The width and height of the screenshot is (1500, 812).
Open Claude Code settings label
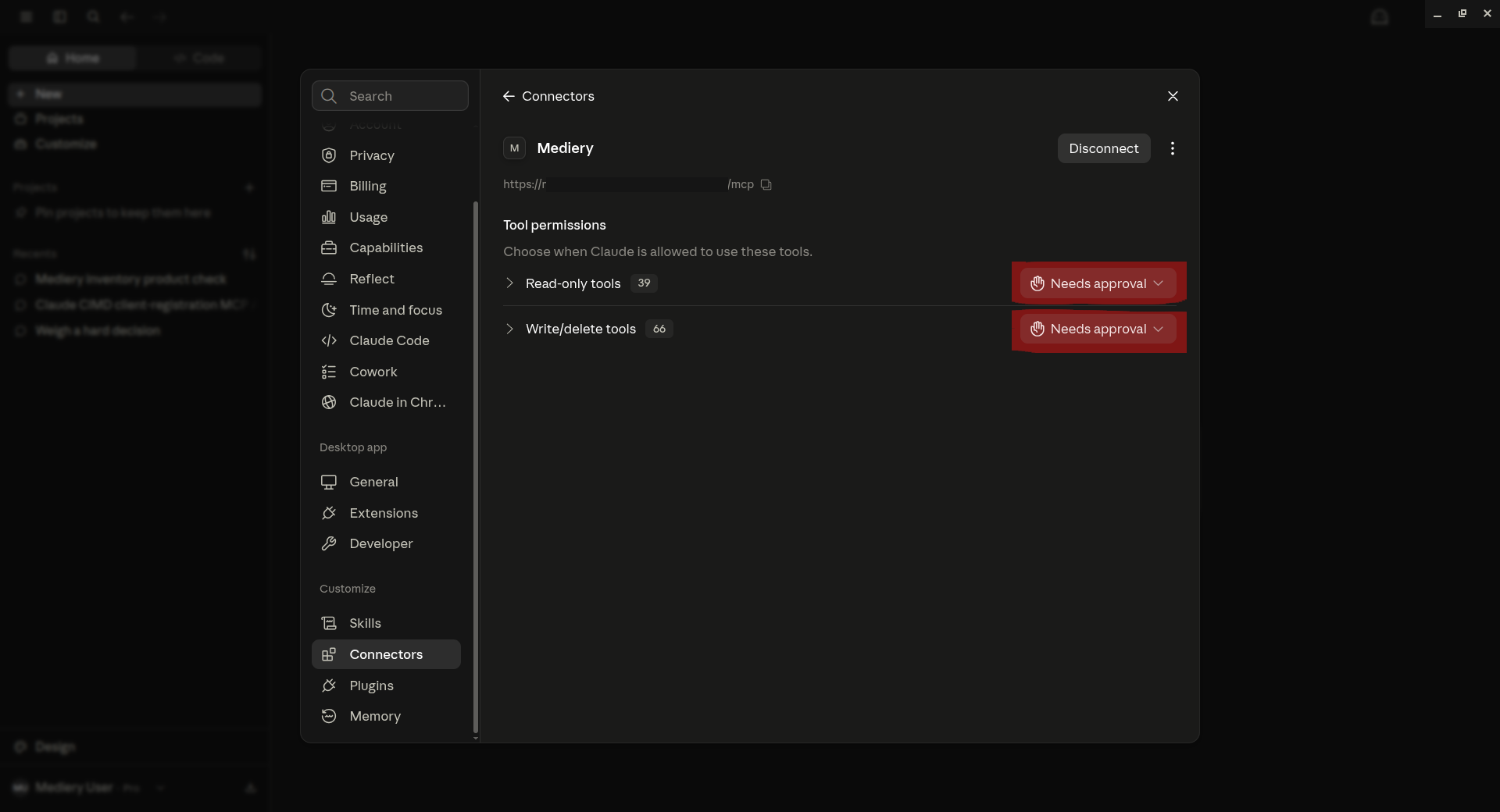pos(389,340)
